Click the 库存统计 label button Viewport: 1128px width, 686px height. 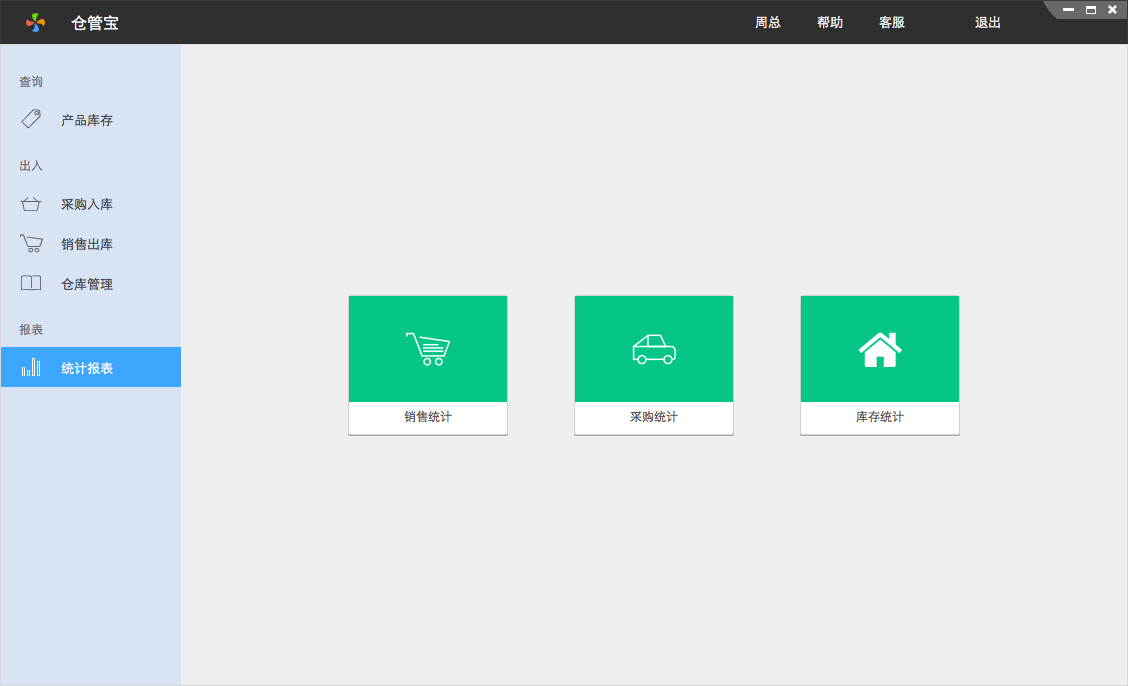point(880,417)
